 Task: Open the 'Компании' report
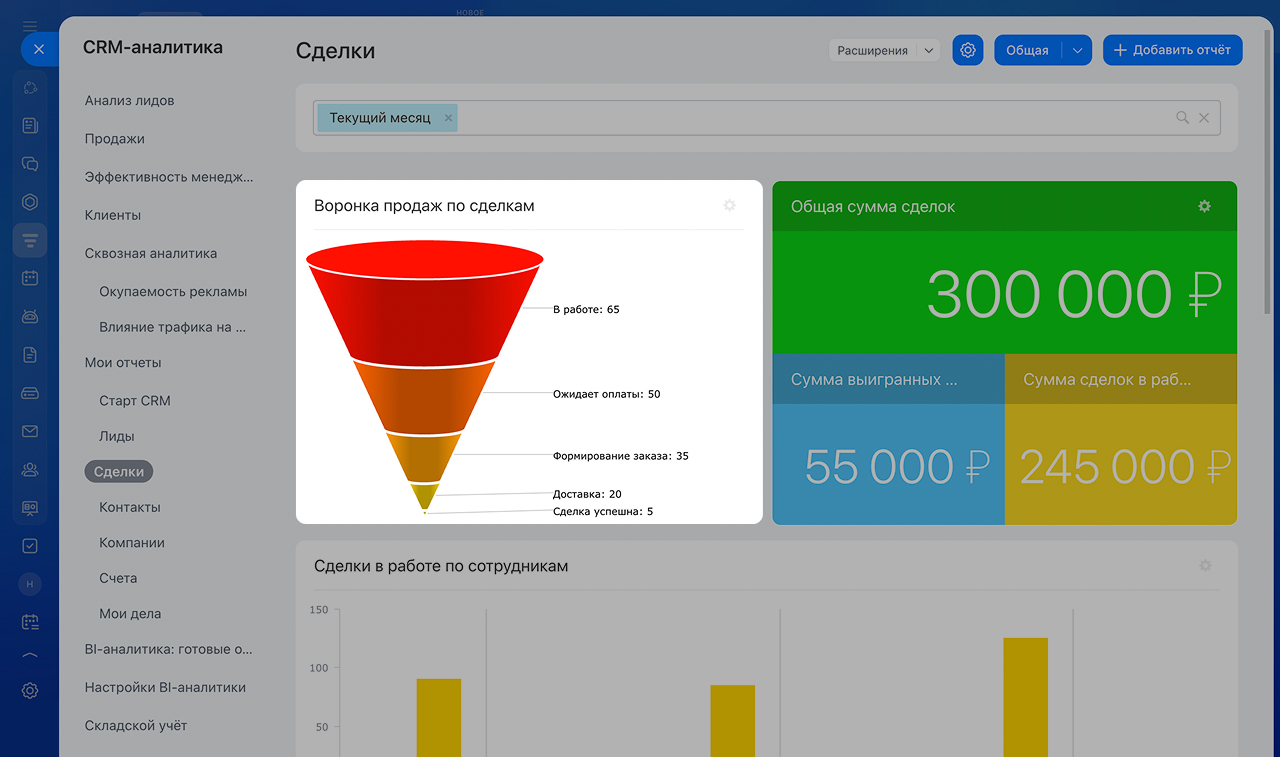point(132,543)
